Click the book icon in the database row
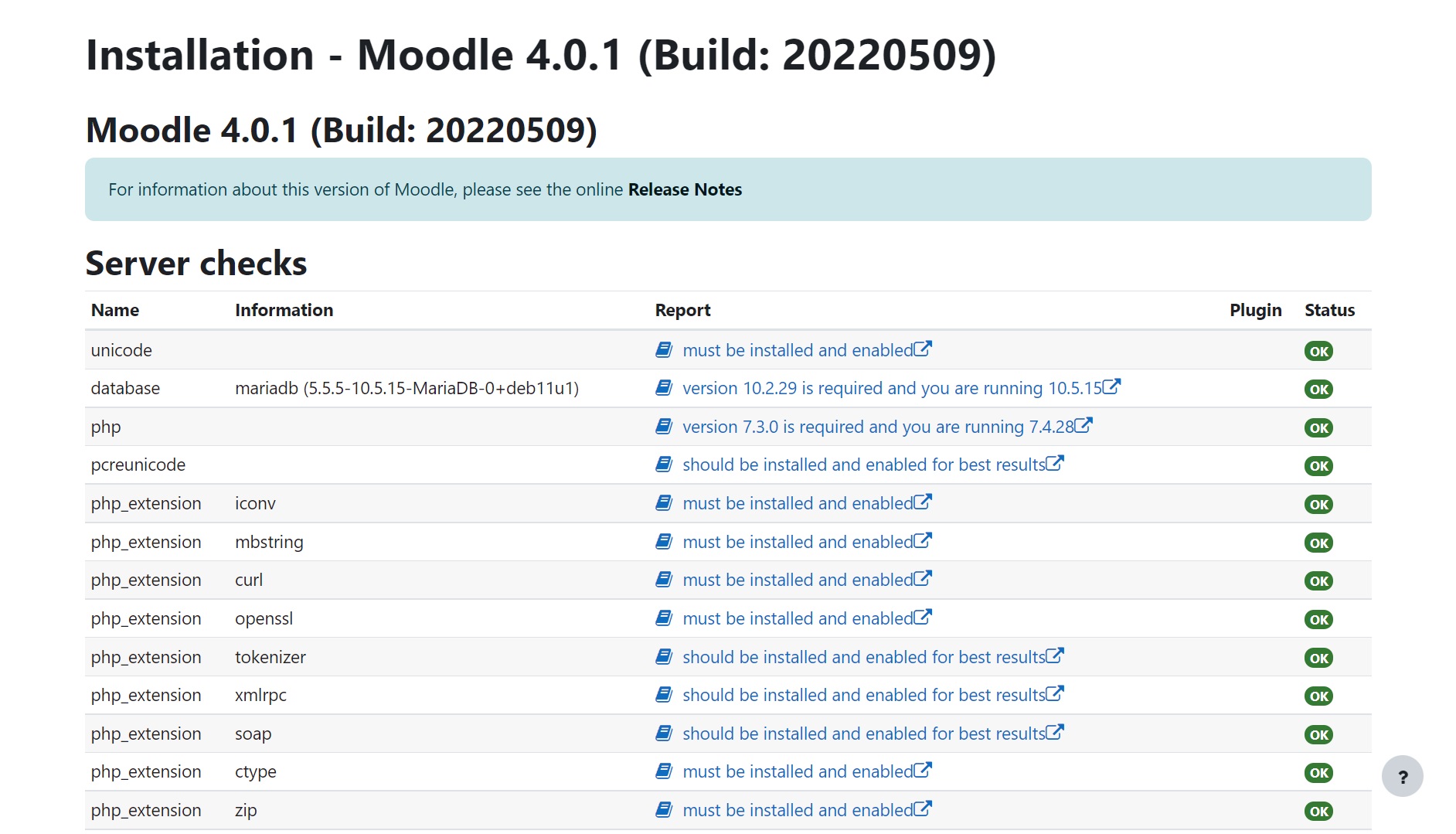Image resolution: width=1456 pixels, height=834 pixels. click(x=664, y=388)
